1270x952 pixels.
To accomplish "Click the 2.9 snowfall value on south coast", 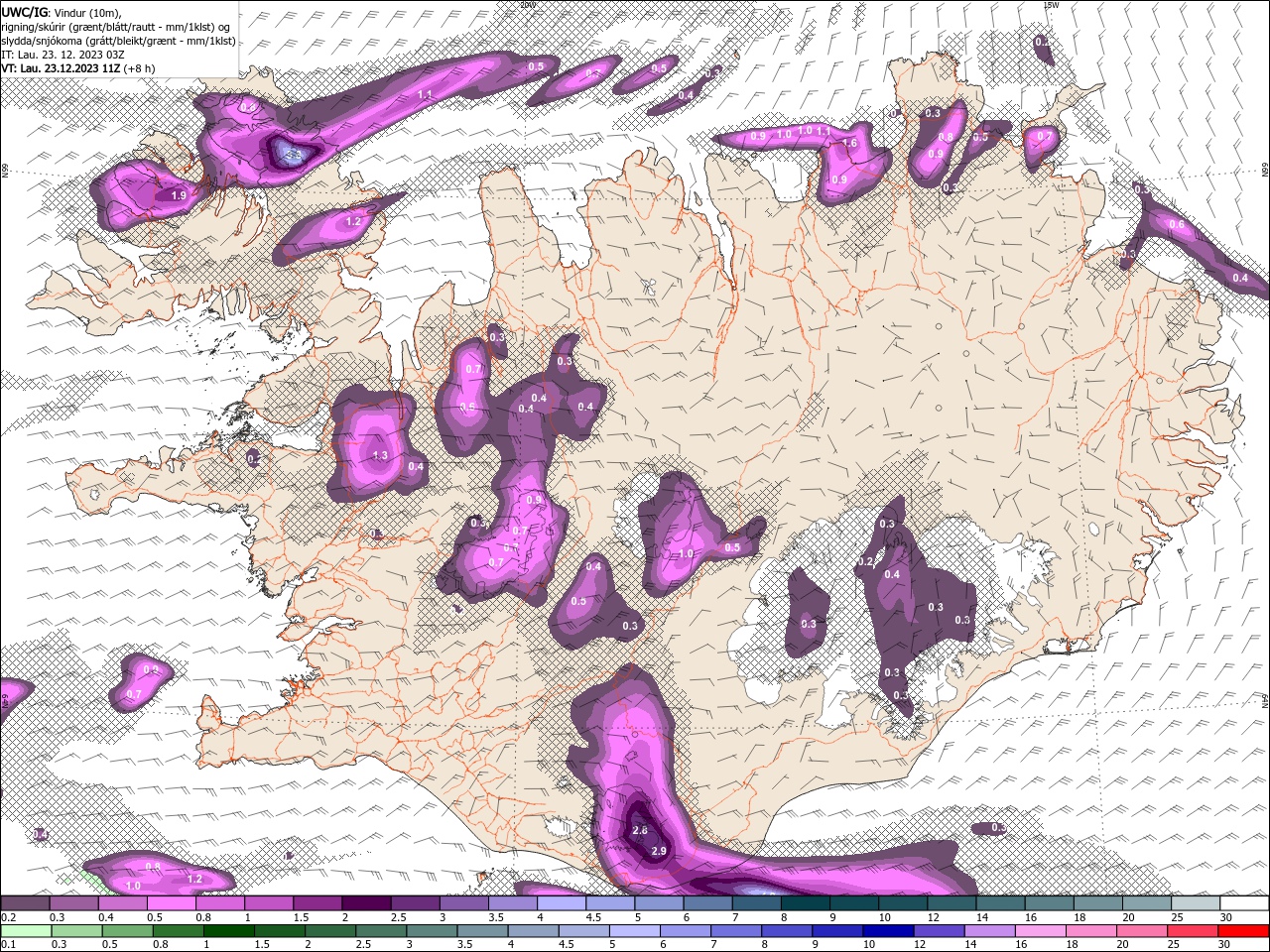I will coord(659,852).
